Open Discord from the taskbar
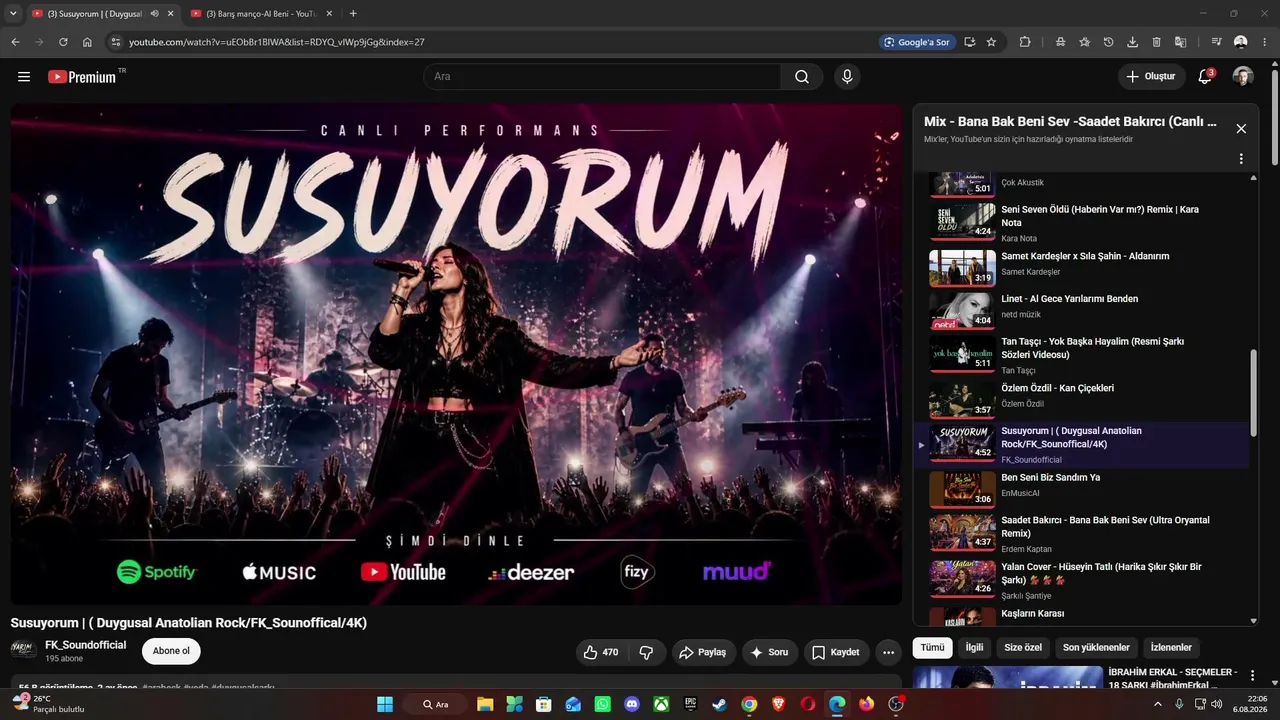 (632, 704)
